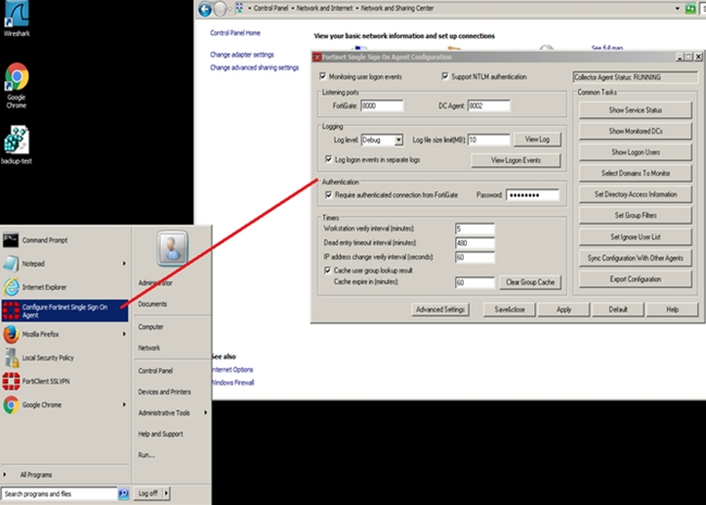Toggle Monitoring user logon events checkbox

[323, 76]
